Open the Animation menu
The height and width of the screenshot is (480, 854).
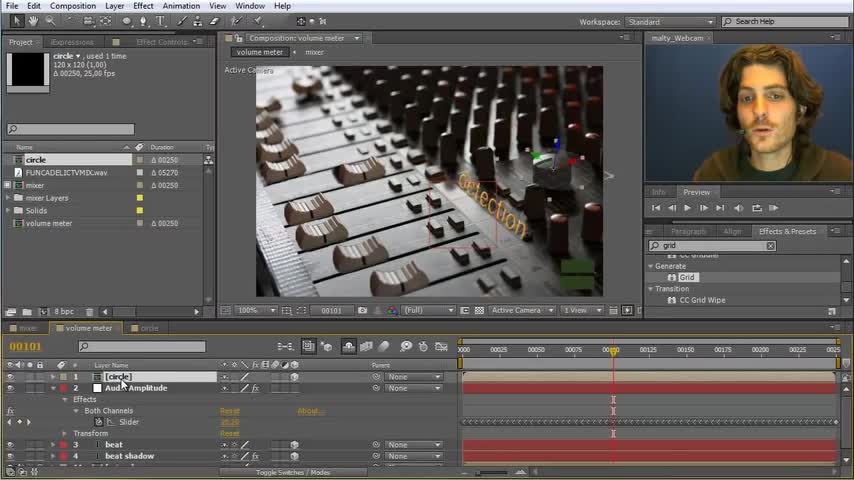(181, 6)
